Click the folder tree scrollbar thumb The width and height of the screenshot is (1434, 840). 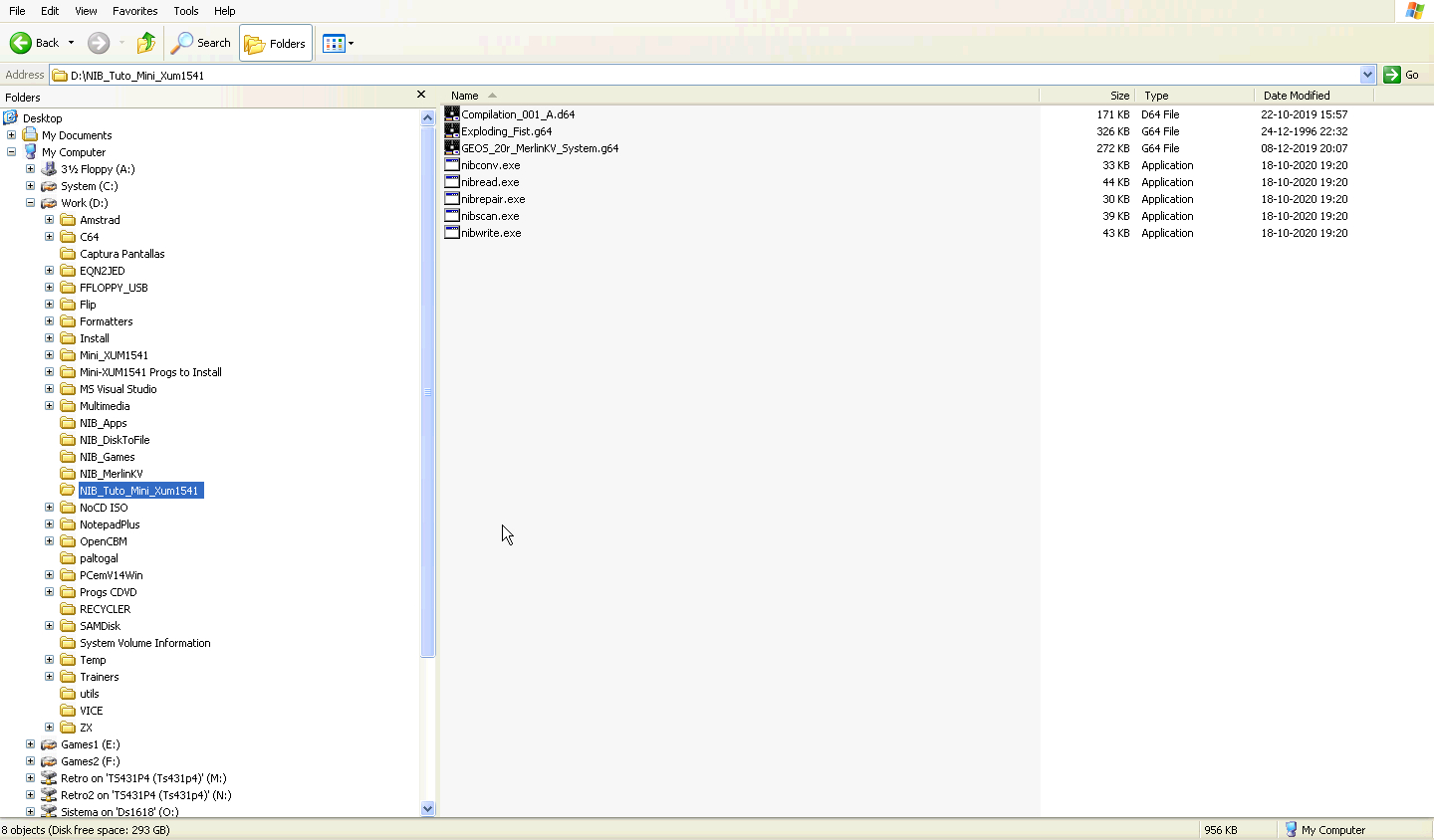(x=427, y=391)
